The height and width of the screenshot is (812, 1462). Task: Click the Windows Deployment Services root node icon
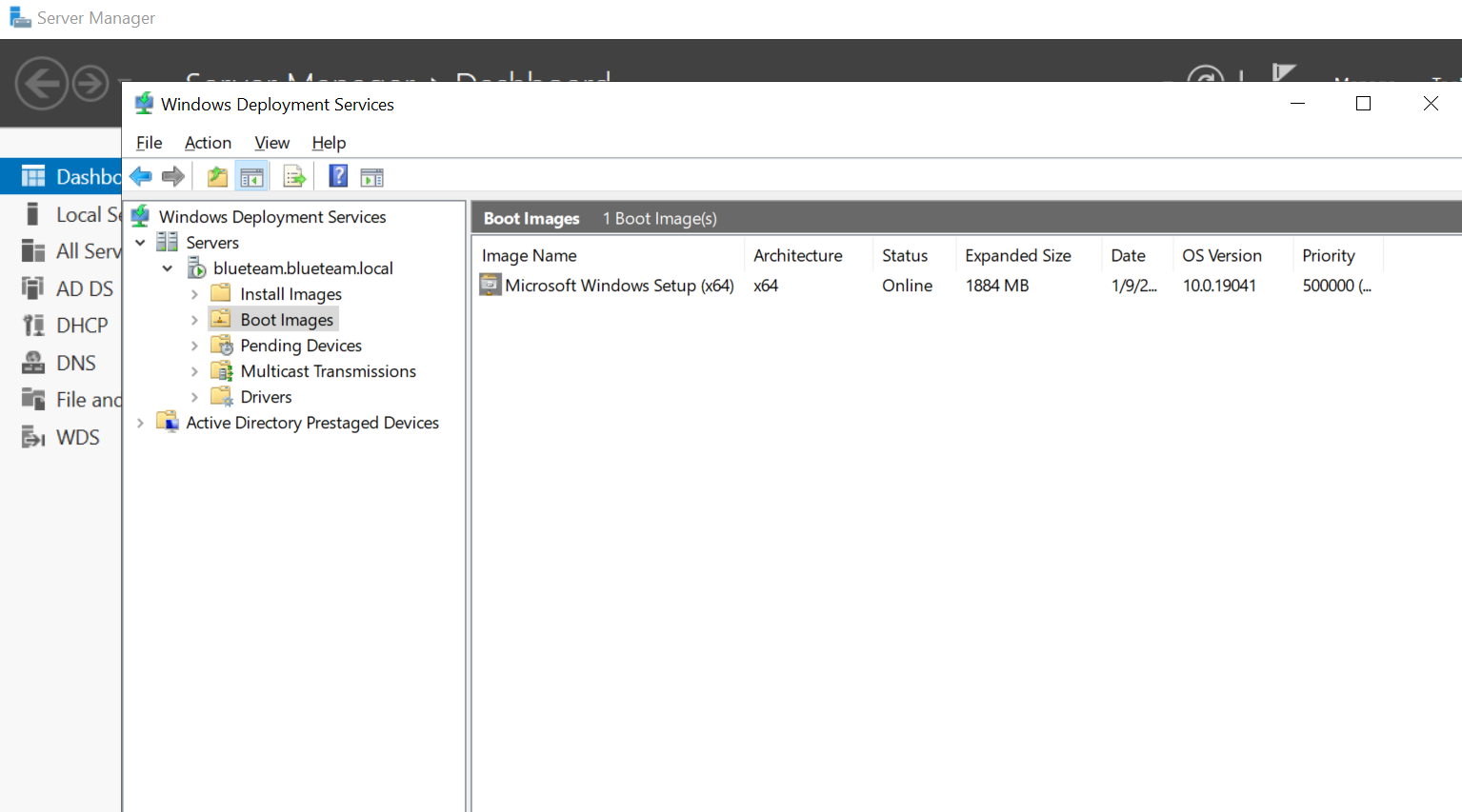pyautogui.click(x=141, y=216)
